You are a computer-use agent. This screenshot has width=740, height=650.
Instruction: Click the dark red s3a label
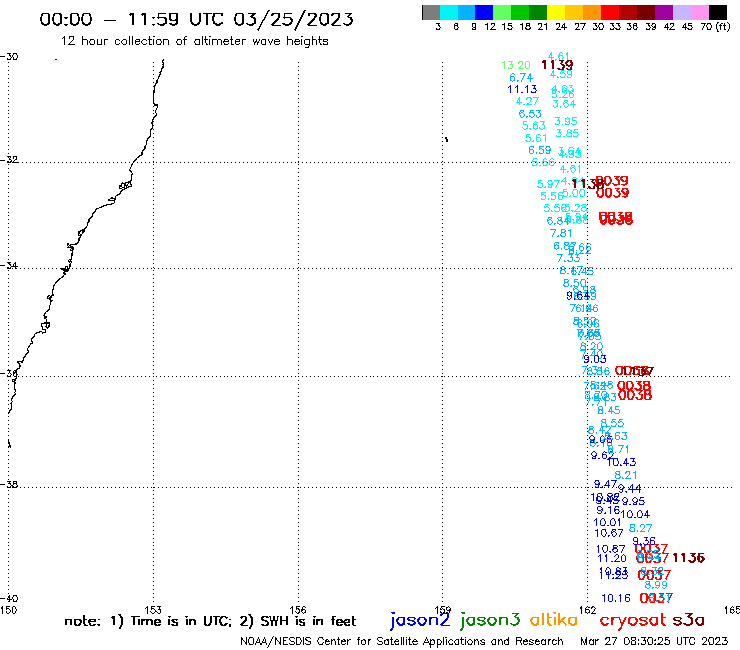coord(689,620)
